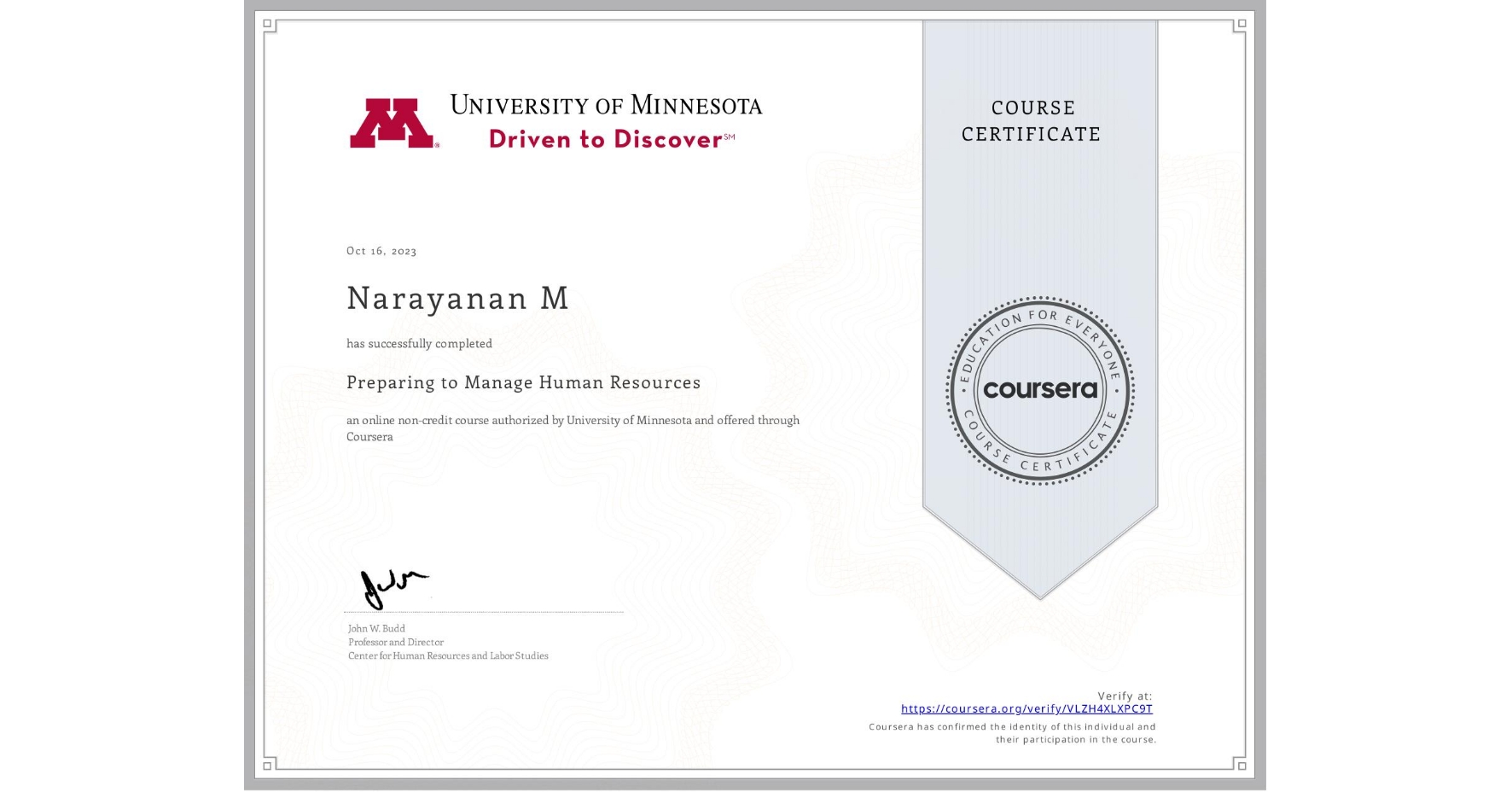The width and height of the screenshot is (1512, 792).
Task: Click the date Oct 16, 2023
Action: tap(381, 250)
